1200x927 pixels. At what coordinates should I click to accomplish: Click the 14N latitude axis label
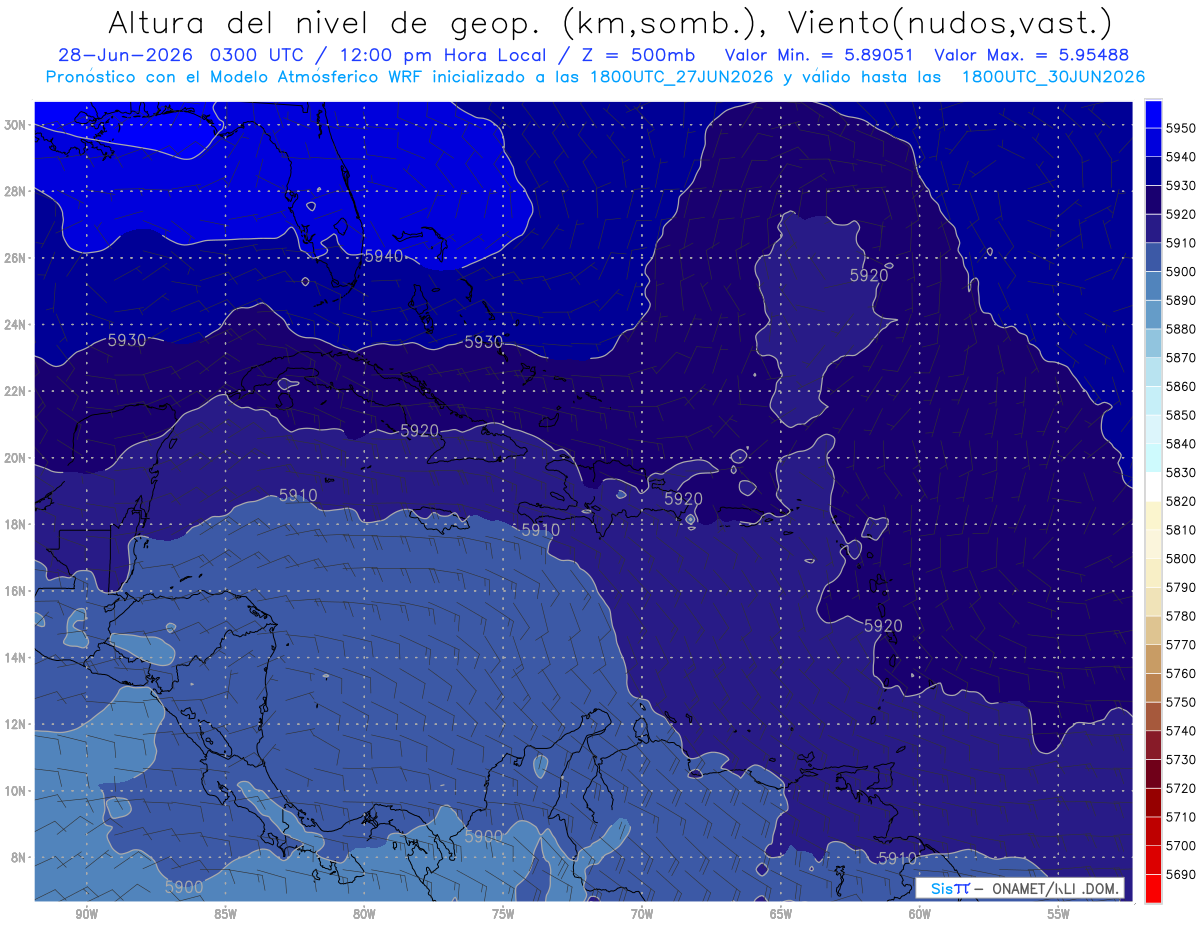coord(17,657)
